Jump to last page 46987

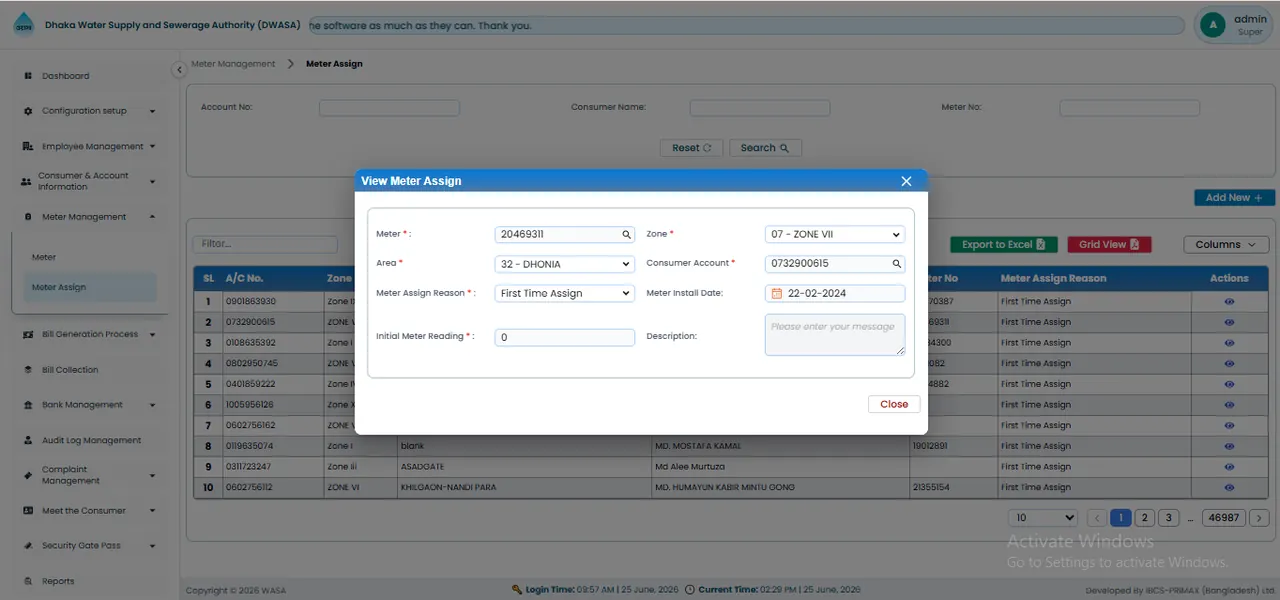[1224, 518]
